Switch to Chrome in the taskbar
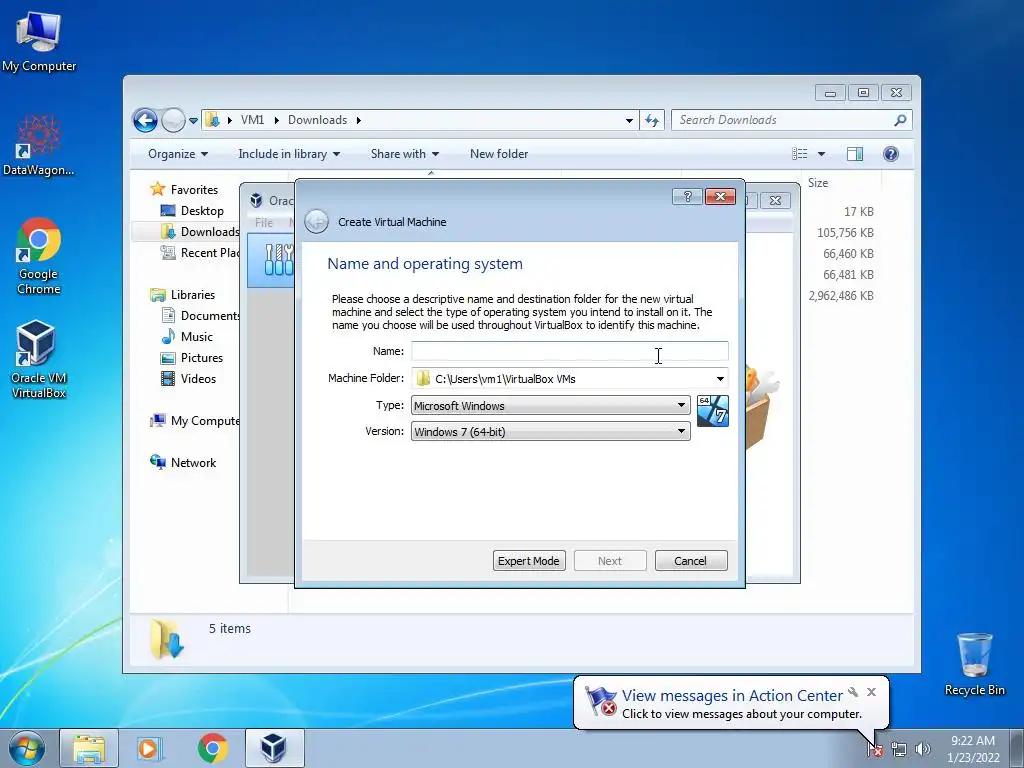The width and height of the screenshot is (1024, 768). 212,748
